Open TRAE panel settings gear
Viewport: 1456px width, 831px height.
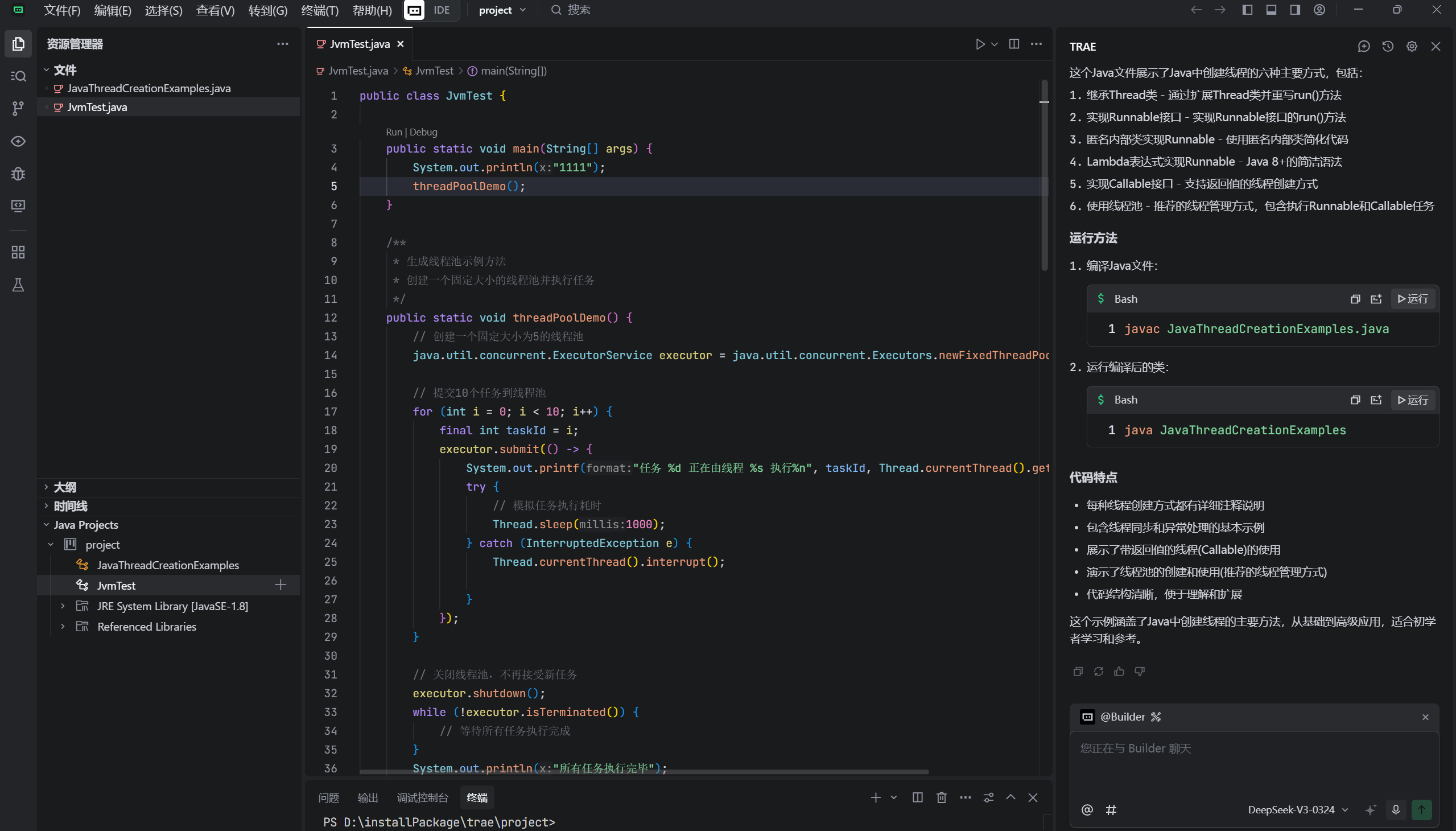click(x=1412, y=46)
